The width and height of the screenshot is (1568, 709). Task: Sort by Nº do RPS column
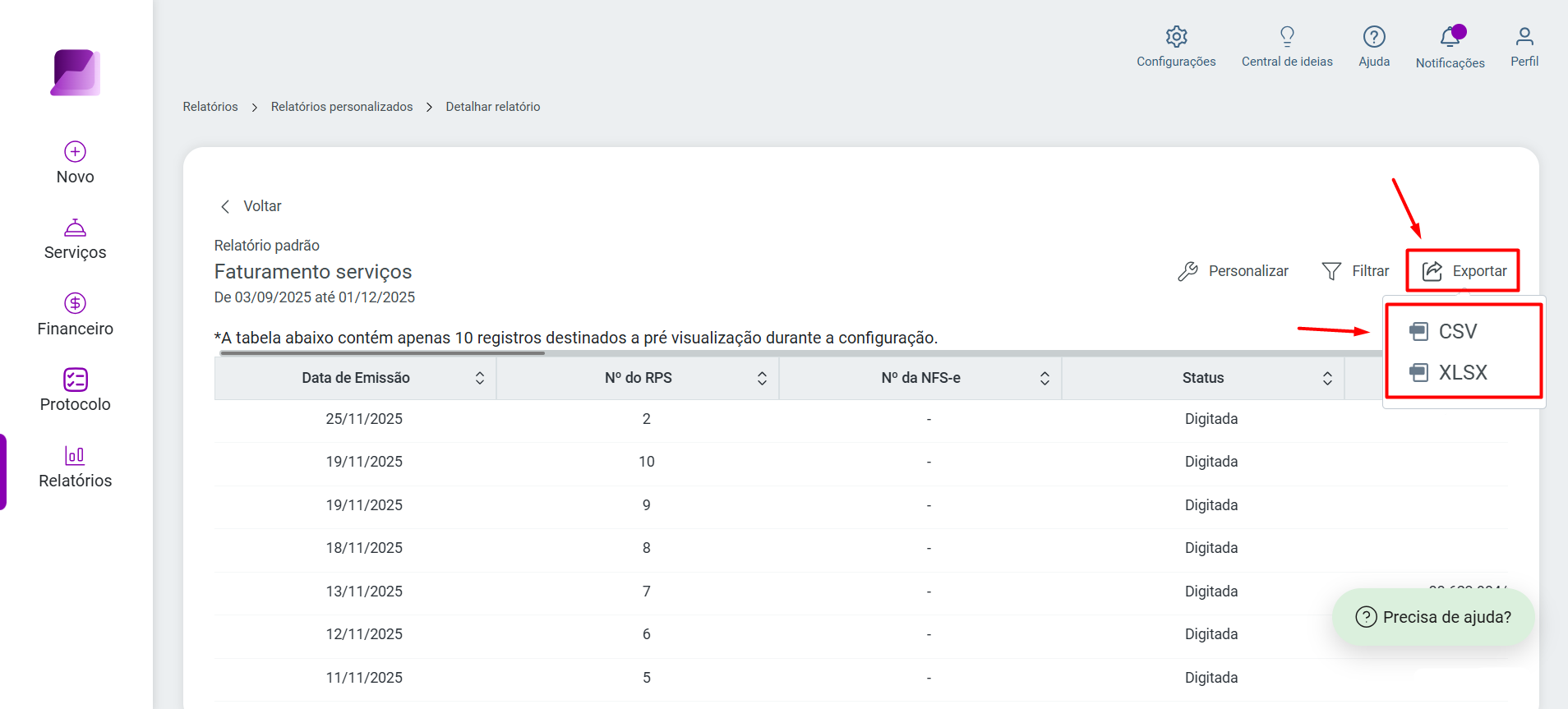coord(762,378)
